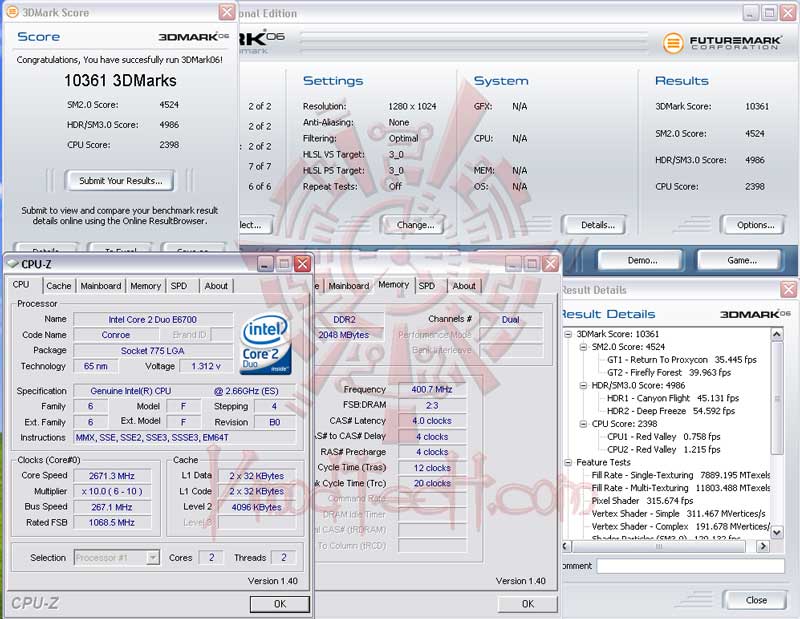Switch to the Cache tab in CPU-Z

pyautogui.click(x=59, y=286)
